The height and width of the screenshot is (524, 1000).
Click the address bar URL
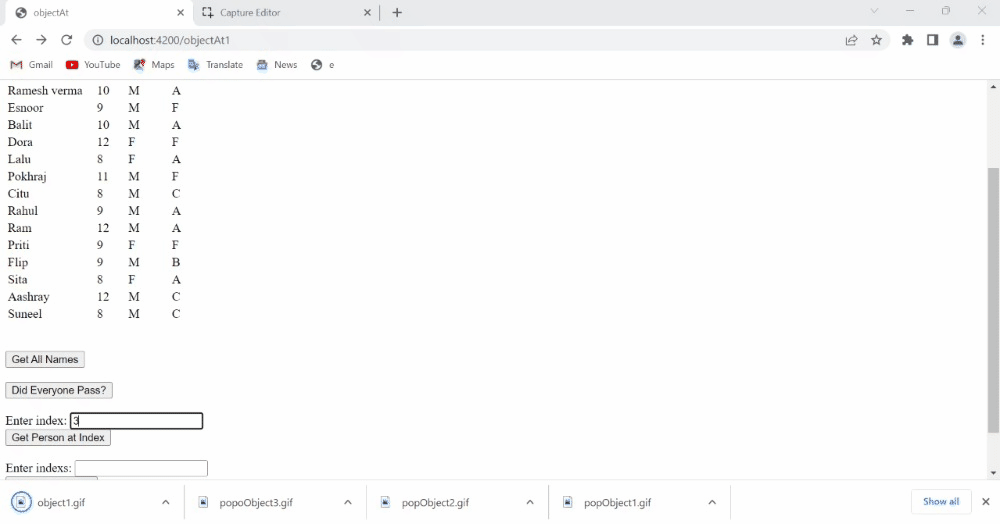coord(170,40)
